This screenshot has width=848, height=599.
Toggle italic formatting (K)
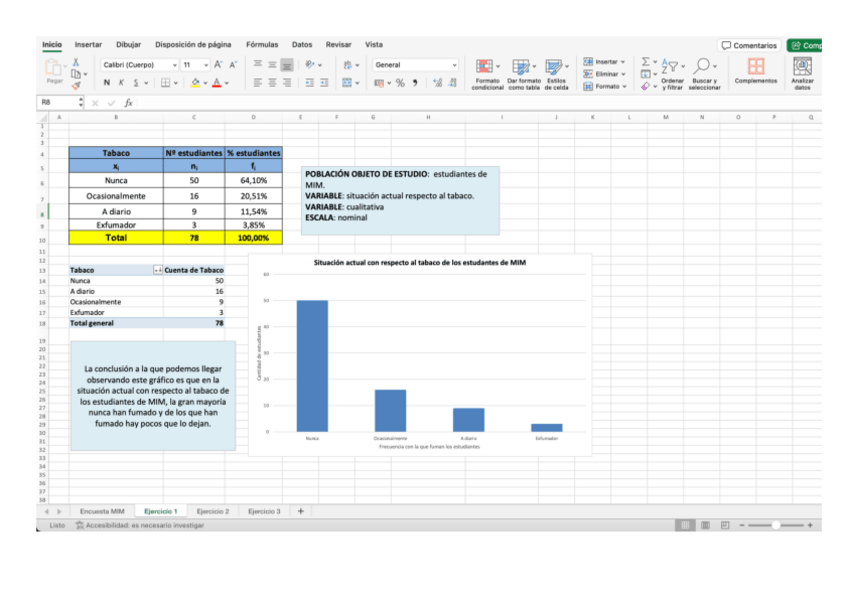[x=121, y=83]
